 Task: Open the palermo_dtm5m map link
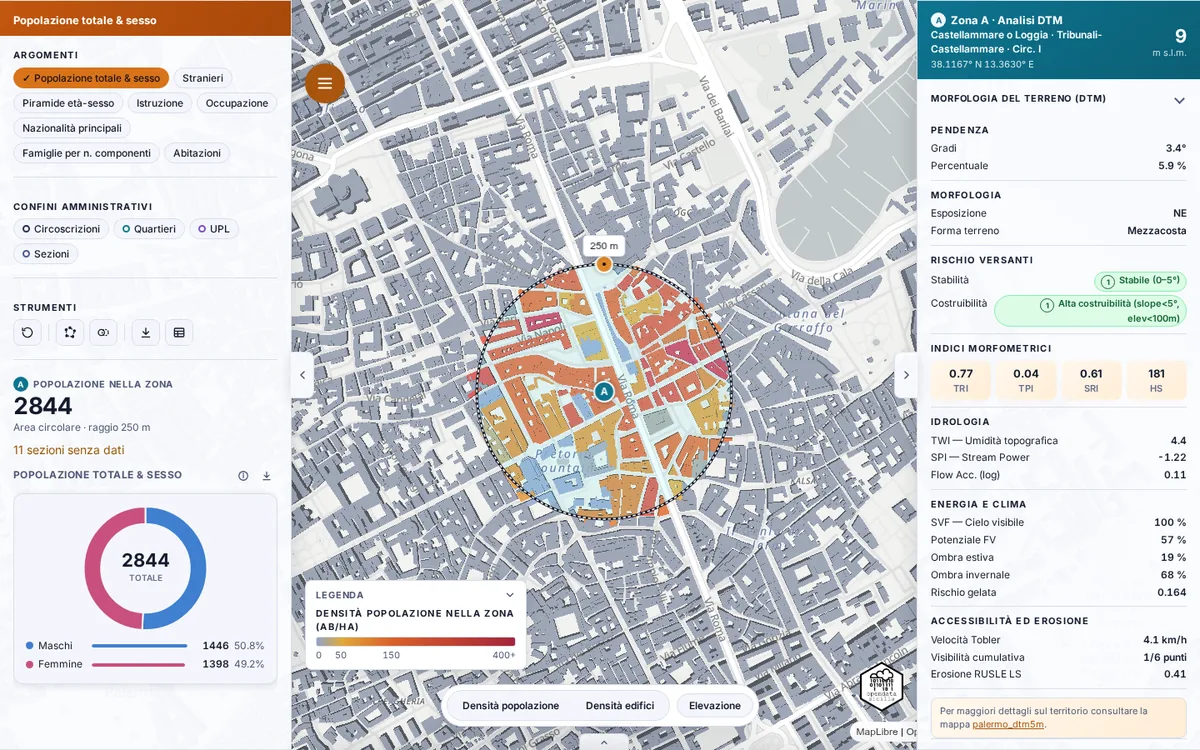(x=1008, y=724)
